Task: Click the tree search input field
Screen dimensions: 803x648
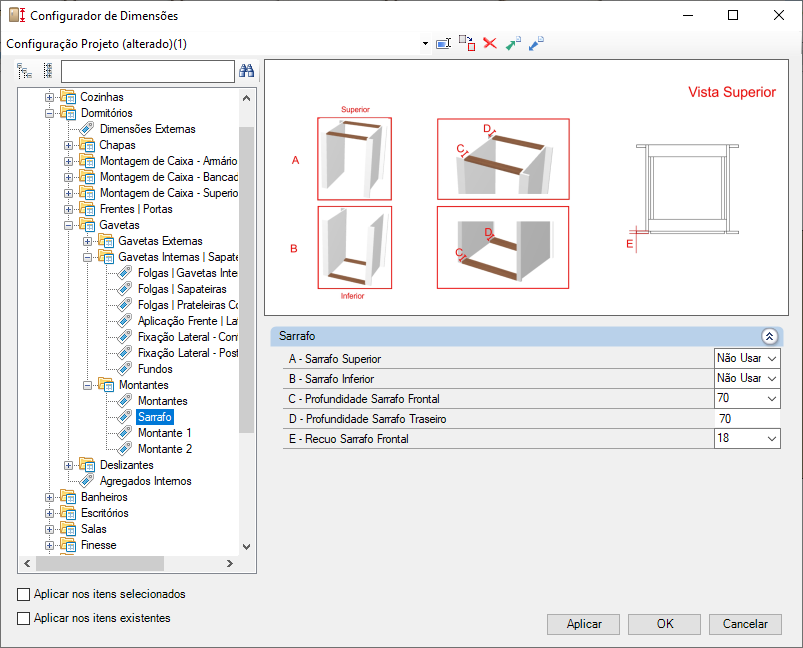Action: click(x=147, y=71)
